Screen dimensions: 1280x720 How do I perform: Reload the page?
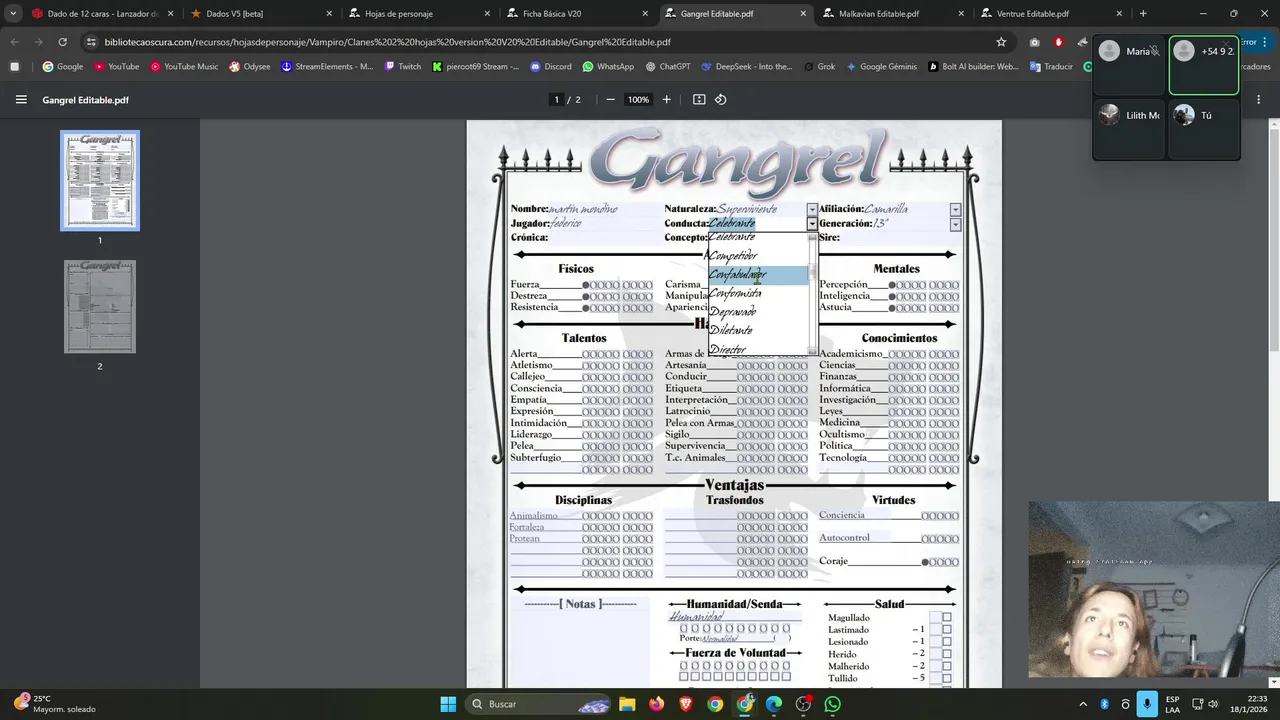click(62, 42)
